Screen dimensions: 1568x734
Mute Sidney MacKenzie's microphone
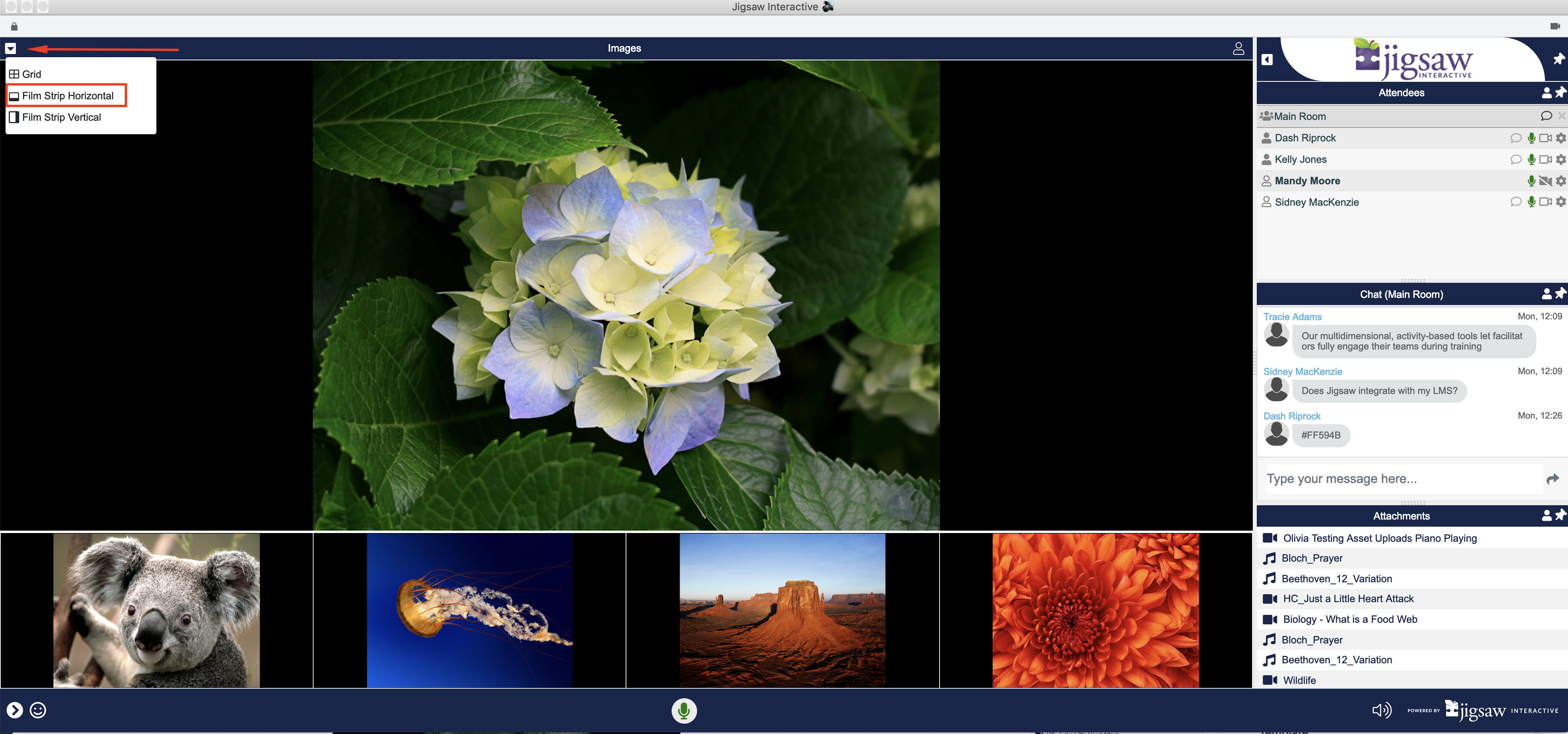(x=1531, y=202)
